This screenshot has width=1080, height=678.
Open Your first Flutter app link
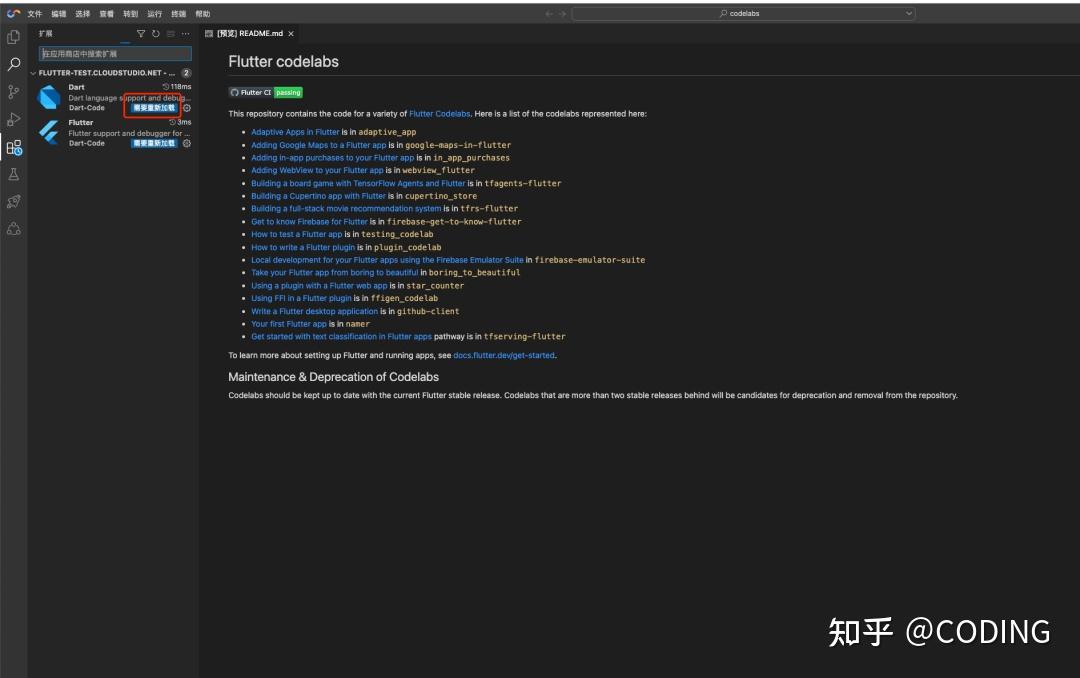pos(289,324)
